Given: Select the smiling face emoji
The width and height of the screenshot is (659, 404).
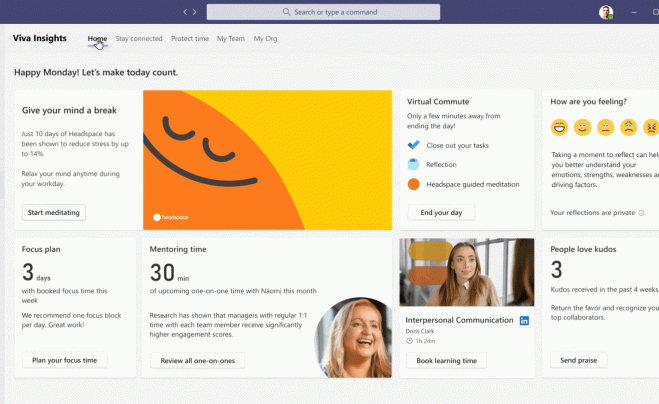Looking at the screenshot, I should pos(583,127).
